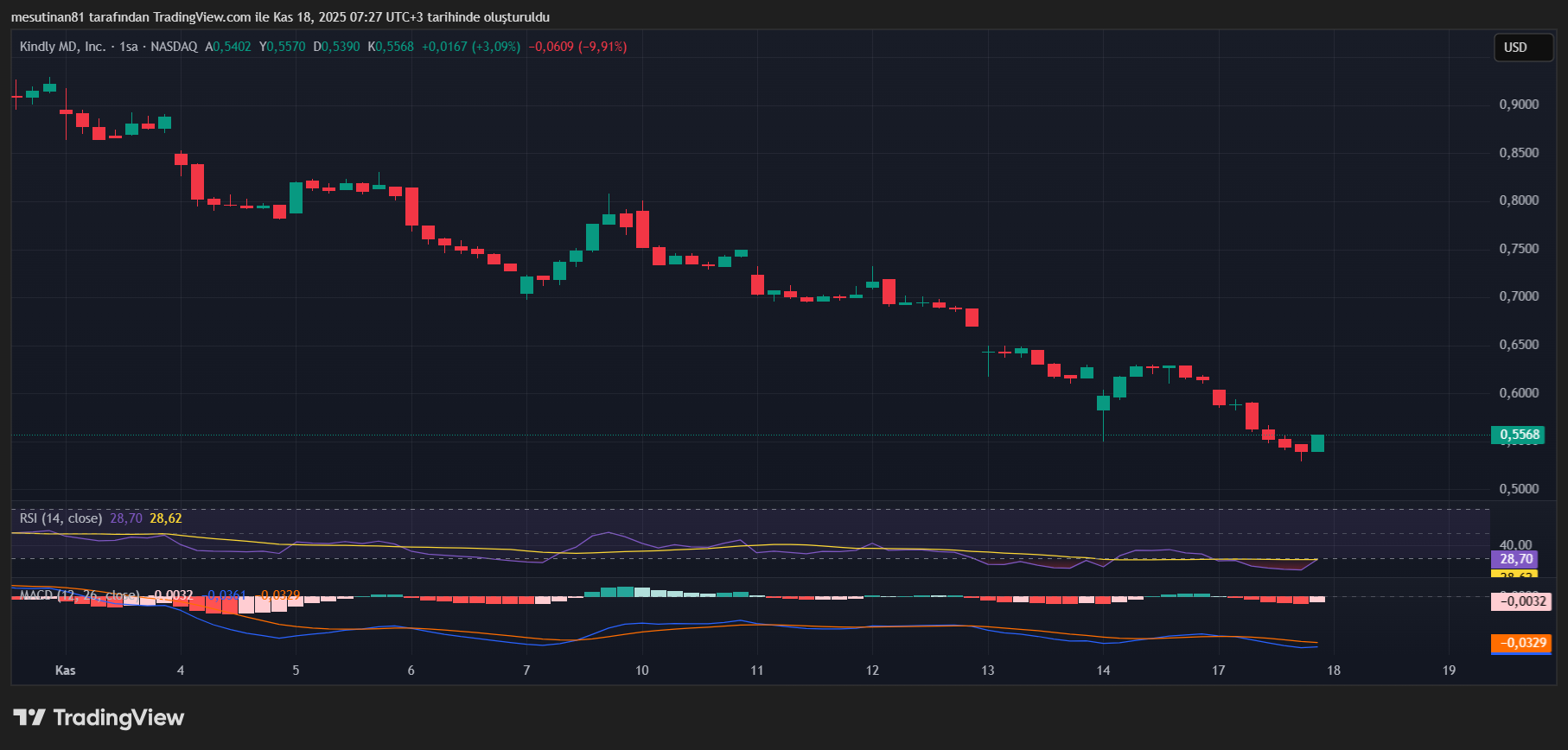Viewport: 1568px width, 750px height.
Task: Click the TradingView logo icon
Action: tap(29, 717)
